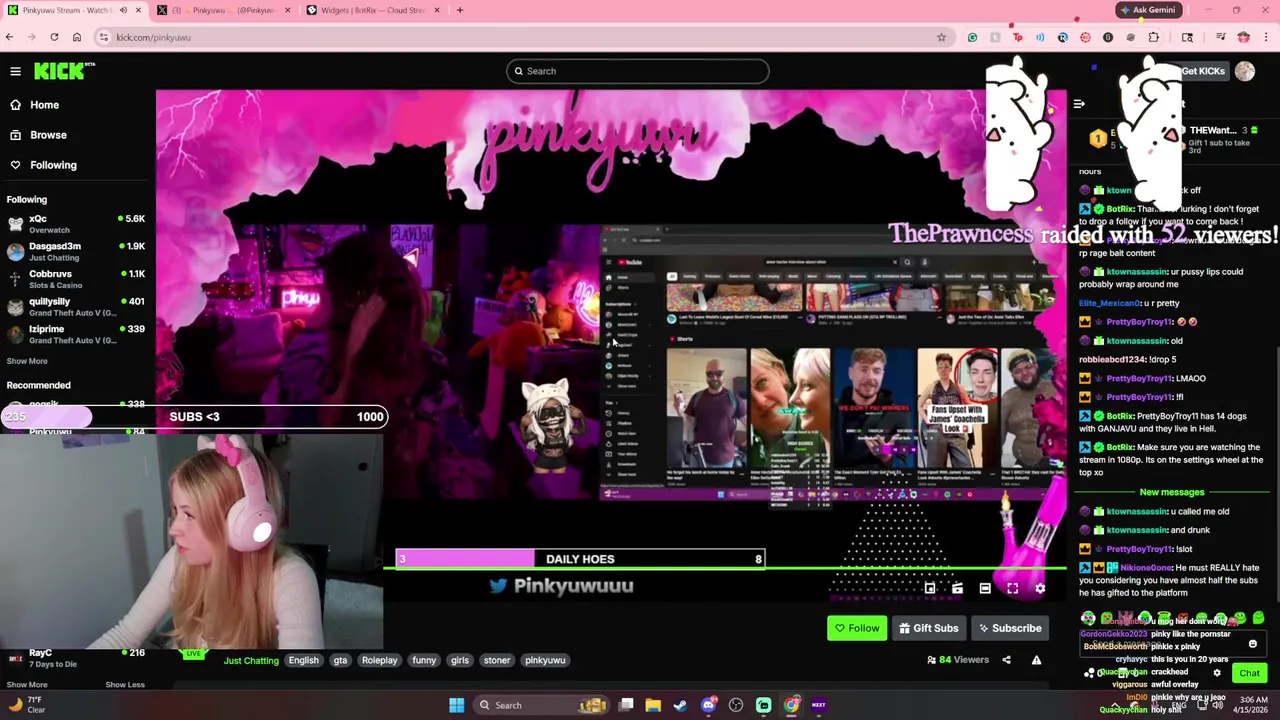Select English language tag

(x=303, y=660)
